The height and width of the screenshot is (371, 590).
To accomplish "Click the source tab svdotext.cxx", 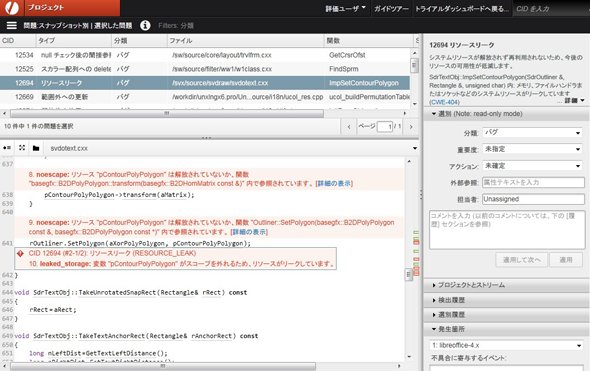I will click(x=69, y=149).
